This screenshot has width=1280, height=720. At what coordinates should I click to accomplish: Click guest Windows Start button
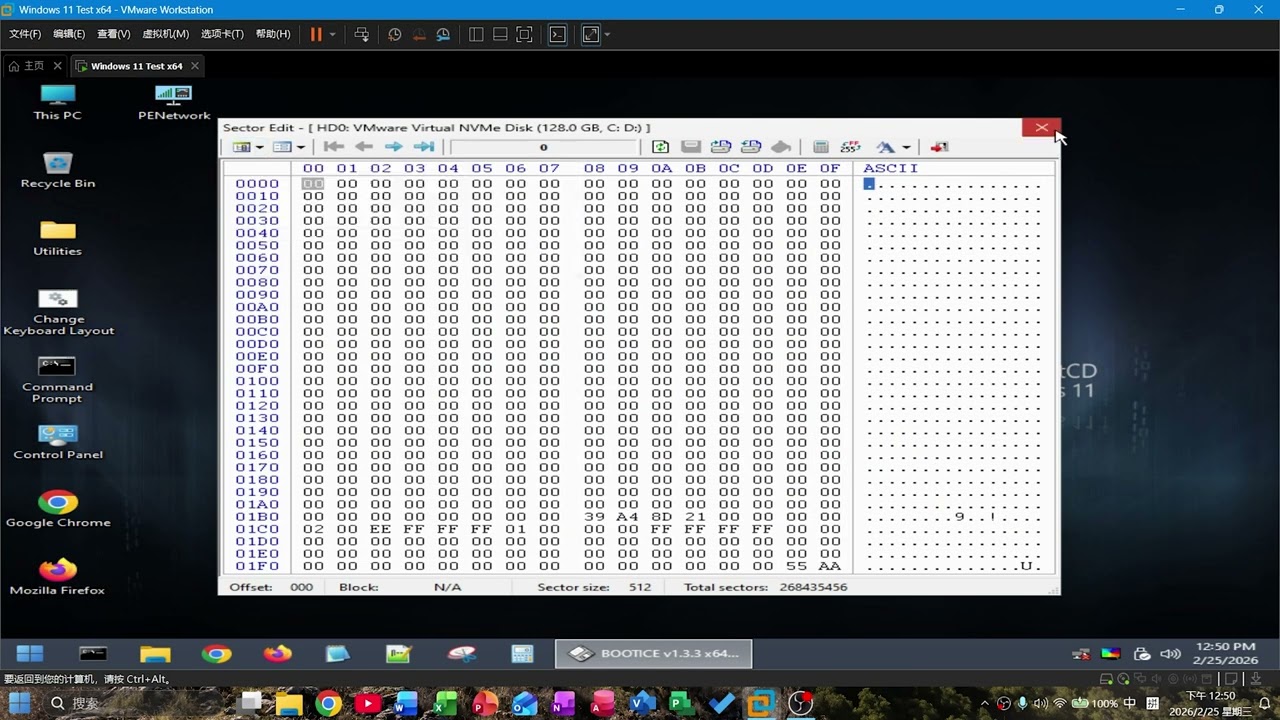click(x=30, y=654)
